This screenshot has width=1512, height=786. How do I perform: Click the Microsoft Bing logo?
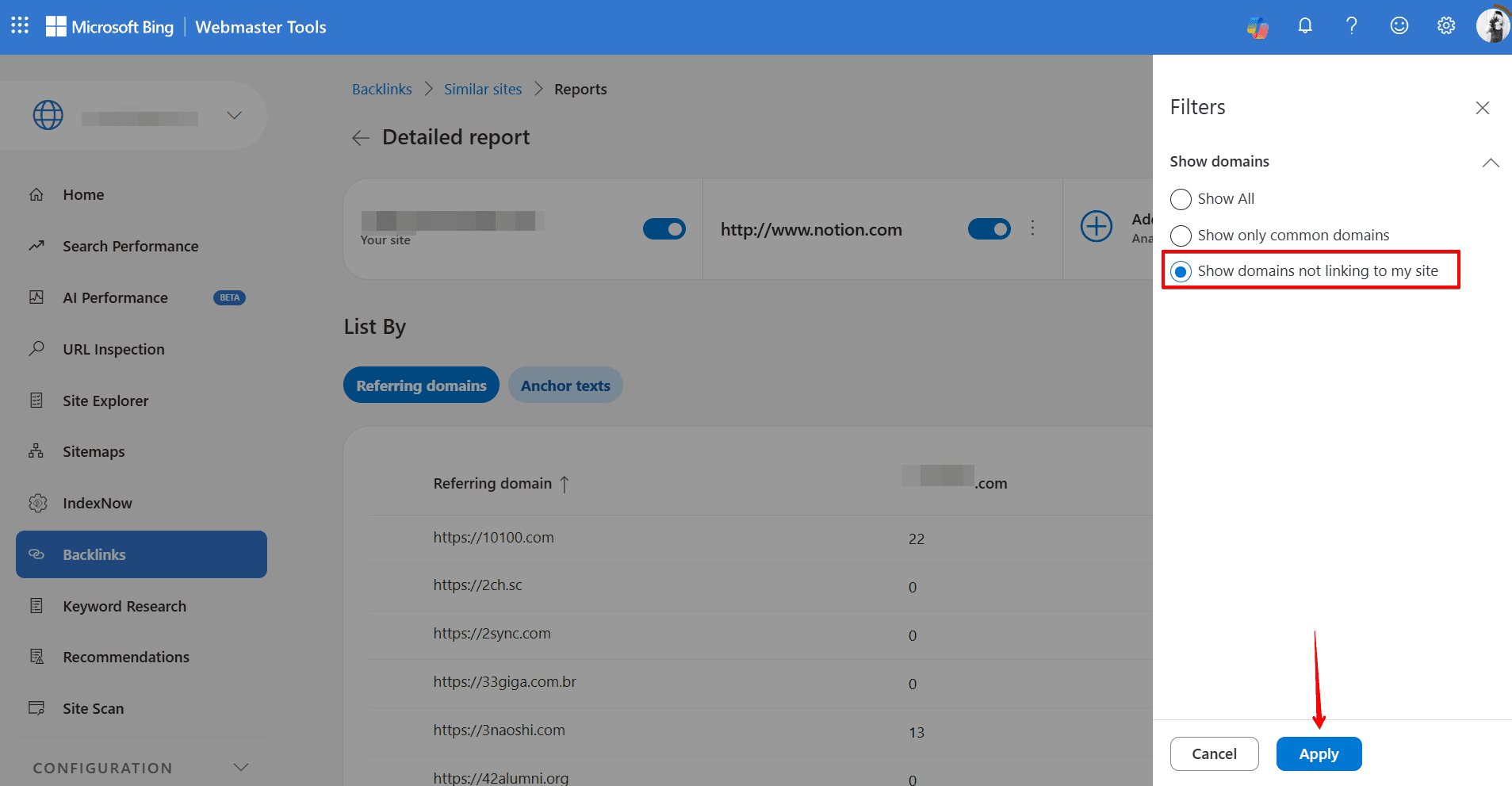[x=109, y=27]
